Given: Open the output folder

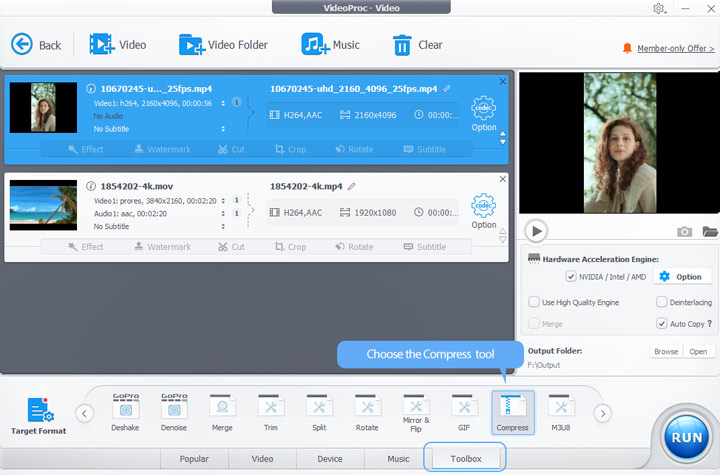Looking at the screenshot, I should click(x=698, y=351).
